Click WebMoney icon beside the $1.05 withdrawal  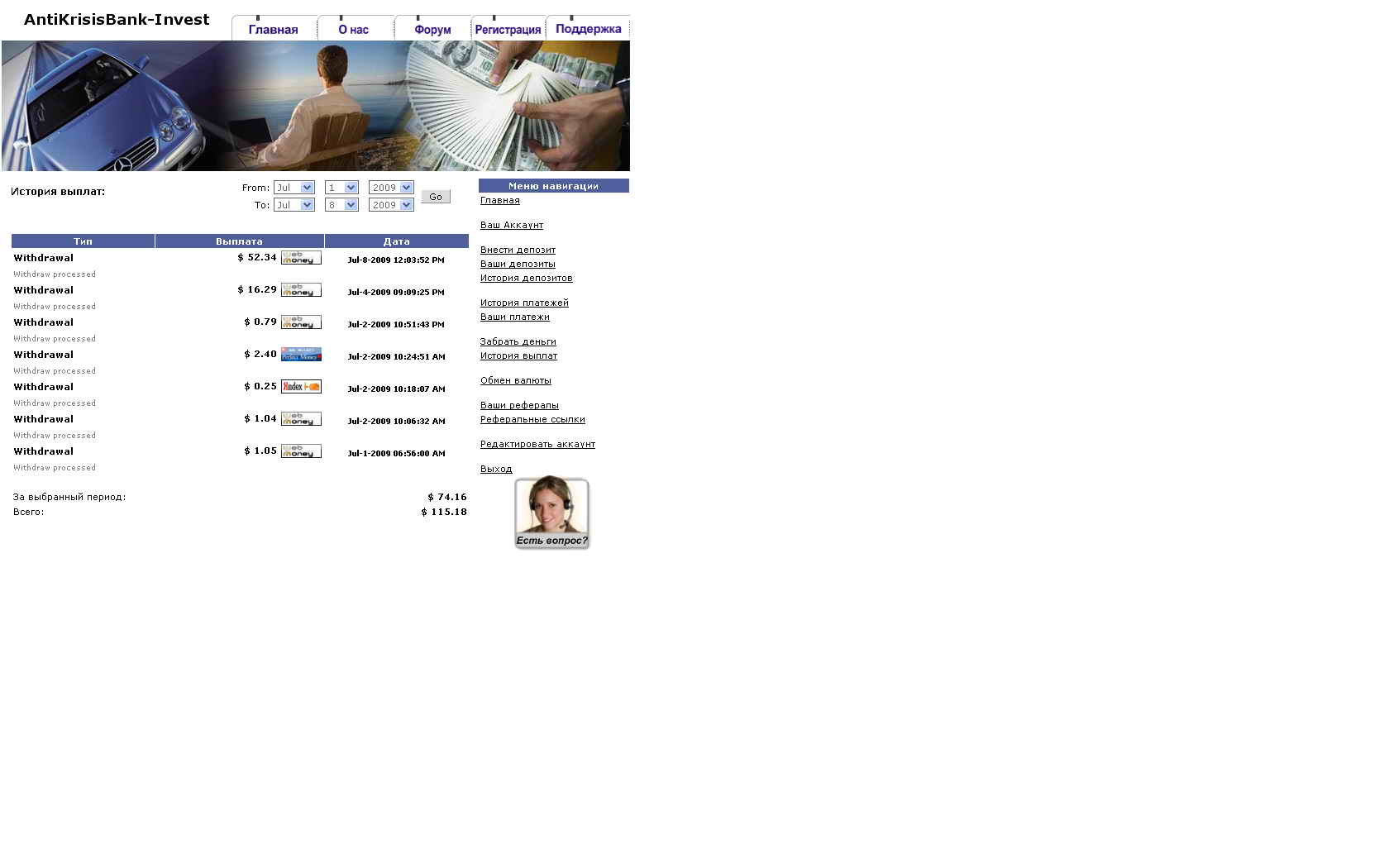click(x=301, y=451)
